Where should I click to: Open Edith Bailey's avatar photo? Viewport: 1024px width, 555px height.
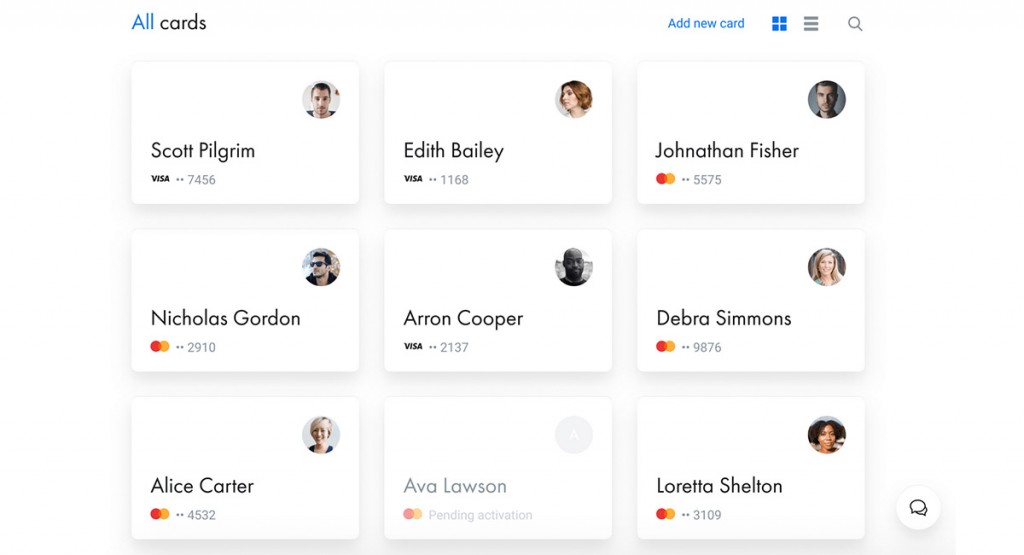tap(574, 100)
